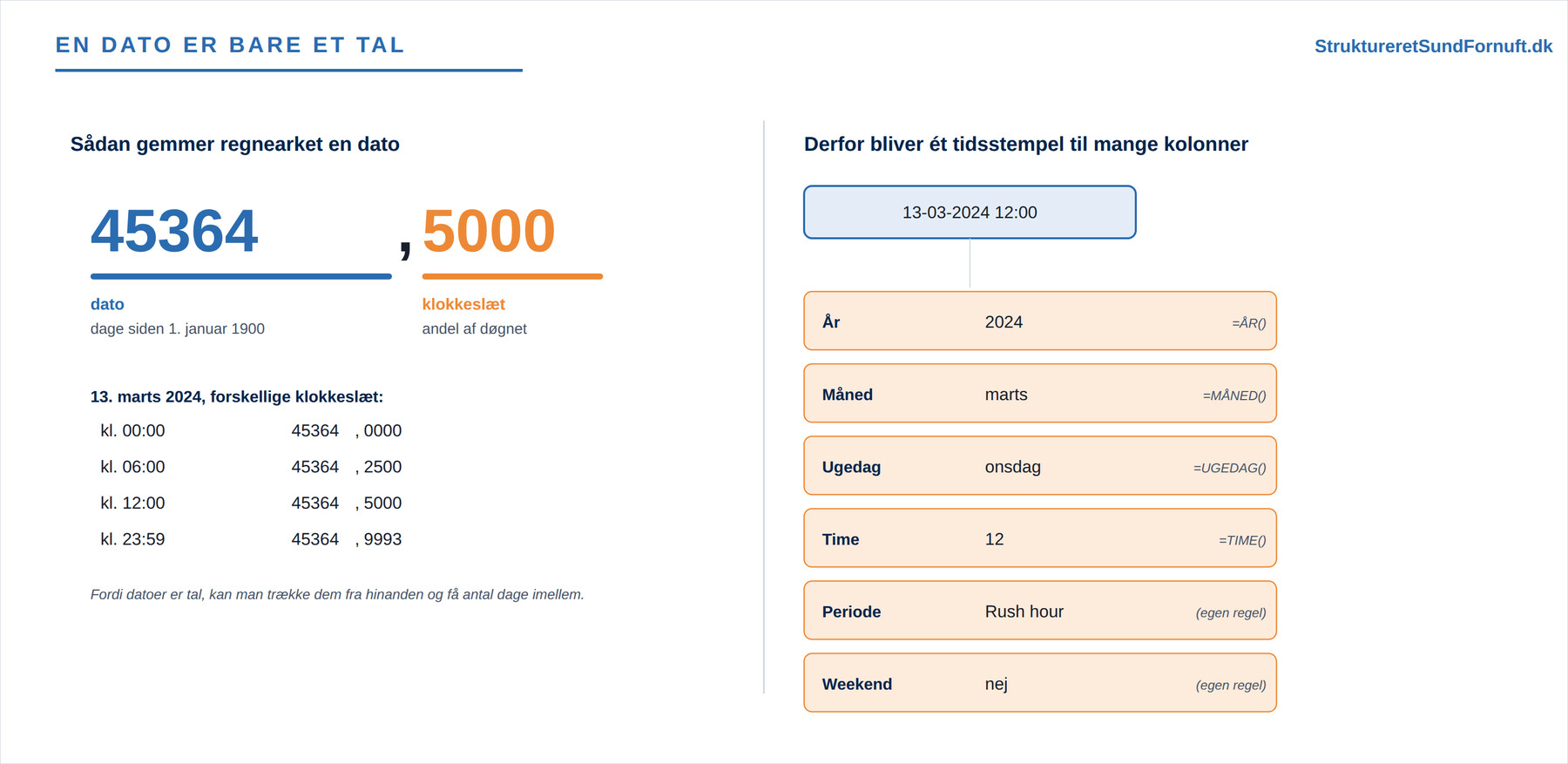The height and width of the screenshot is (764, 1568).
Task: Select the Time row showing 12
Action: [x=1040, y=538]
